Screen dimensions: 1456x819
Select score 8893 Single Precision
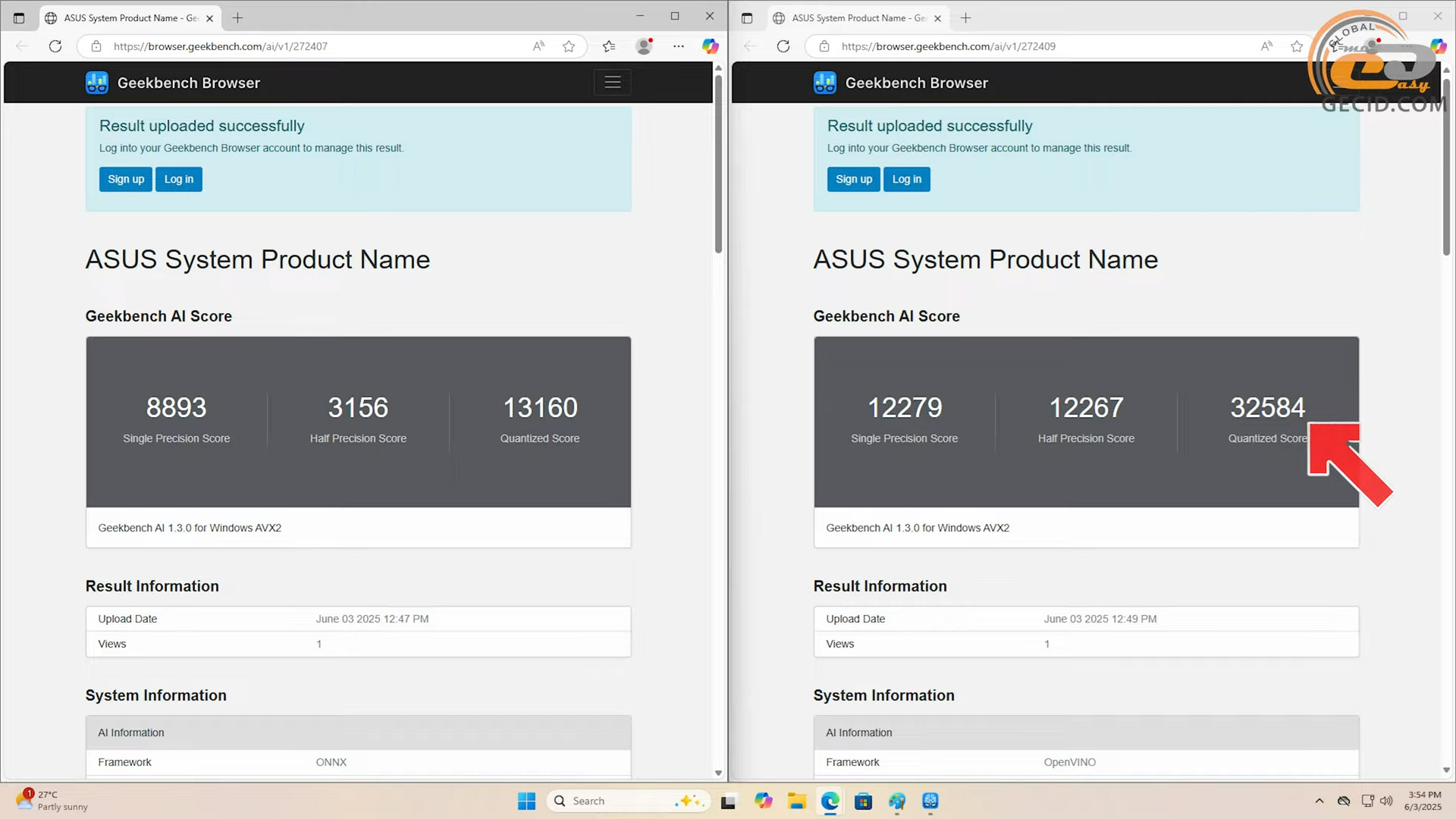[176, 408]
